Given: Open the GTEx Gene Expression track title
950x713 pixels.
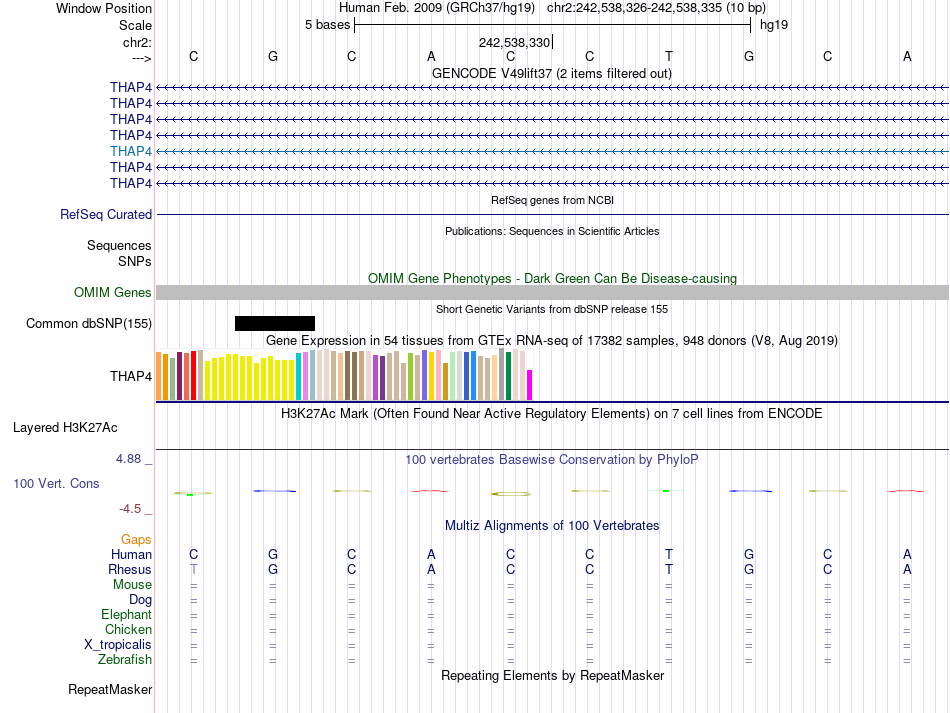Looking at the screenshot, I should tap(552, 340).
